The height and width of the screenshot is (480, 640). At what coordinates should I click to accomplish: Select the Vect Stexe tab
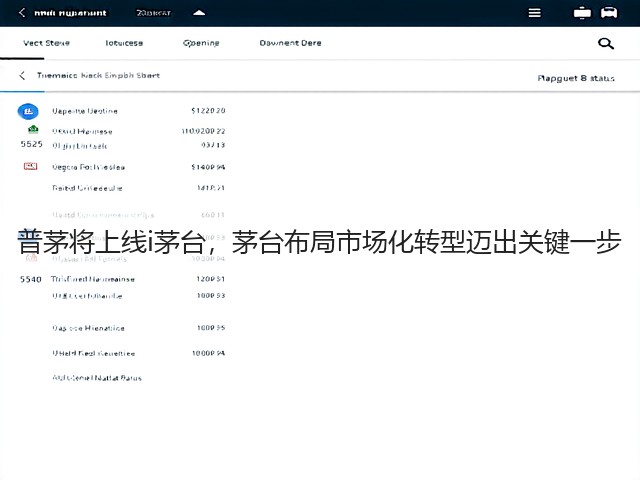tap(46, 43)
